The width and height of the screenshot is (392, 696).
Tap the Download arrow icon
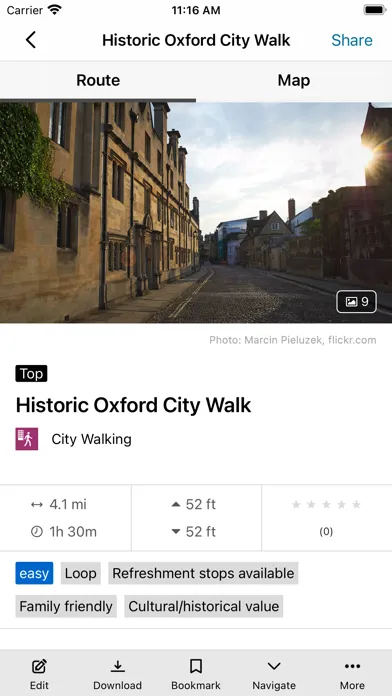coord(117,666)
